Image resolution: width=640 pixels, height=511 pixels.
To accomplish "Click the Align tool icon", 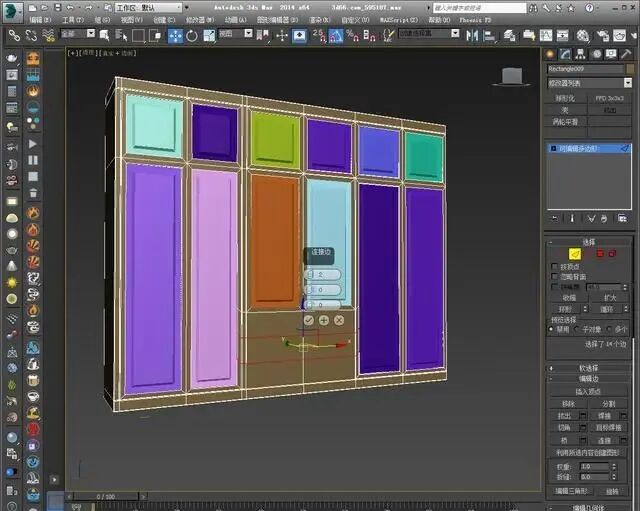I will pos(489,36).
